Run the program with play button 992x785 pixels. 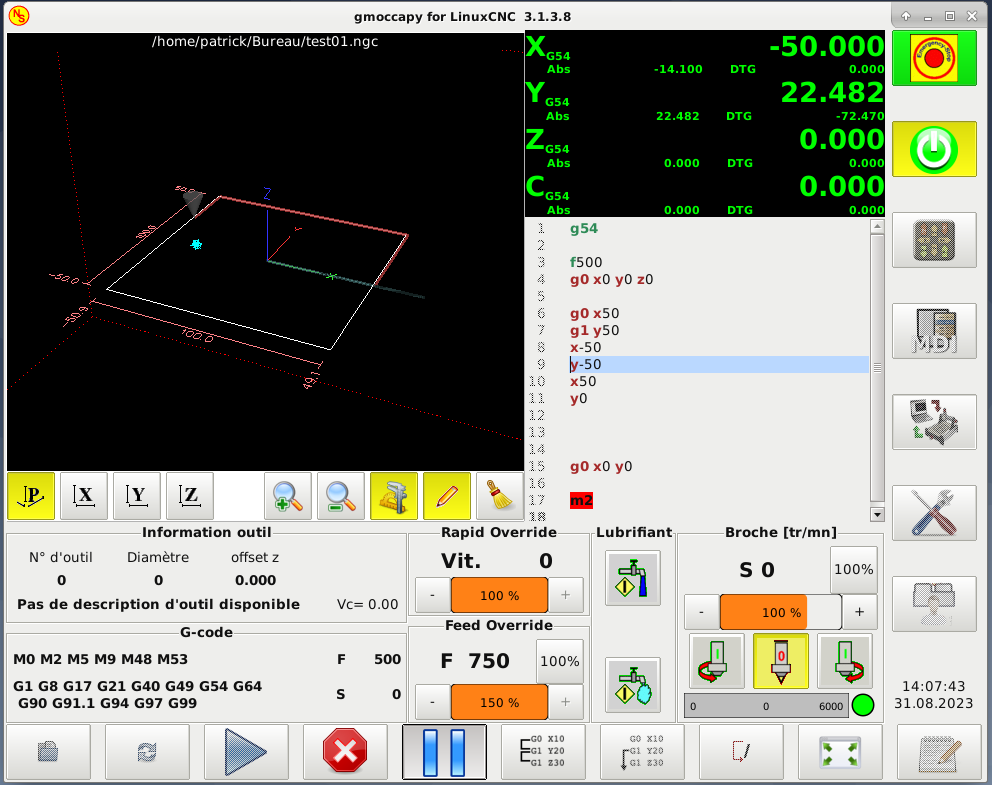(246, 752)
